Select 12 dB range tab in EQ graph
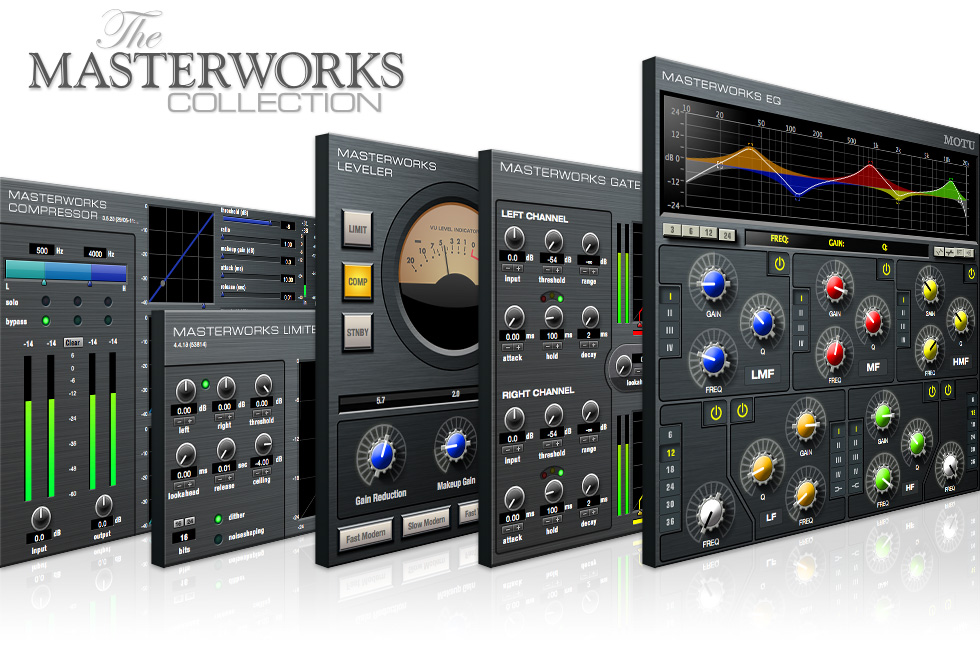 [x=708, y=233]
